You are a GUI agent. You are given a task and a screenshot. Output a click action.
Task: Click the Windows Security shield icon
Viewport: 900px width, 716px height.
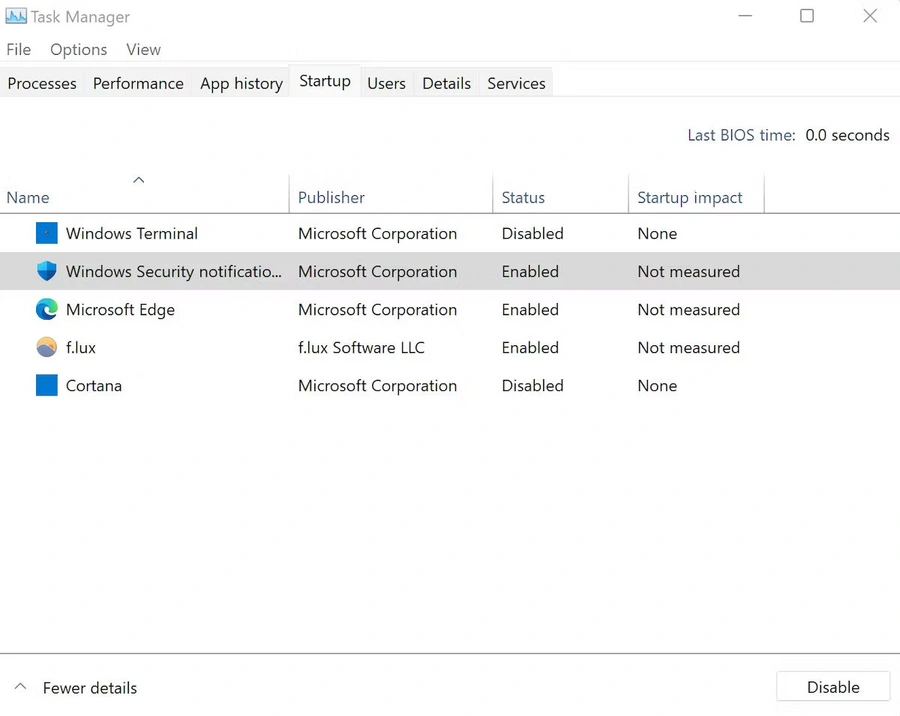(x=46, y=271)
